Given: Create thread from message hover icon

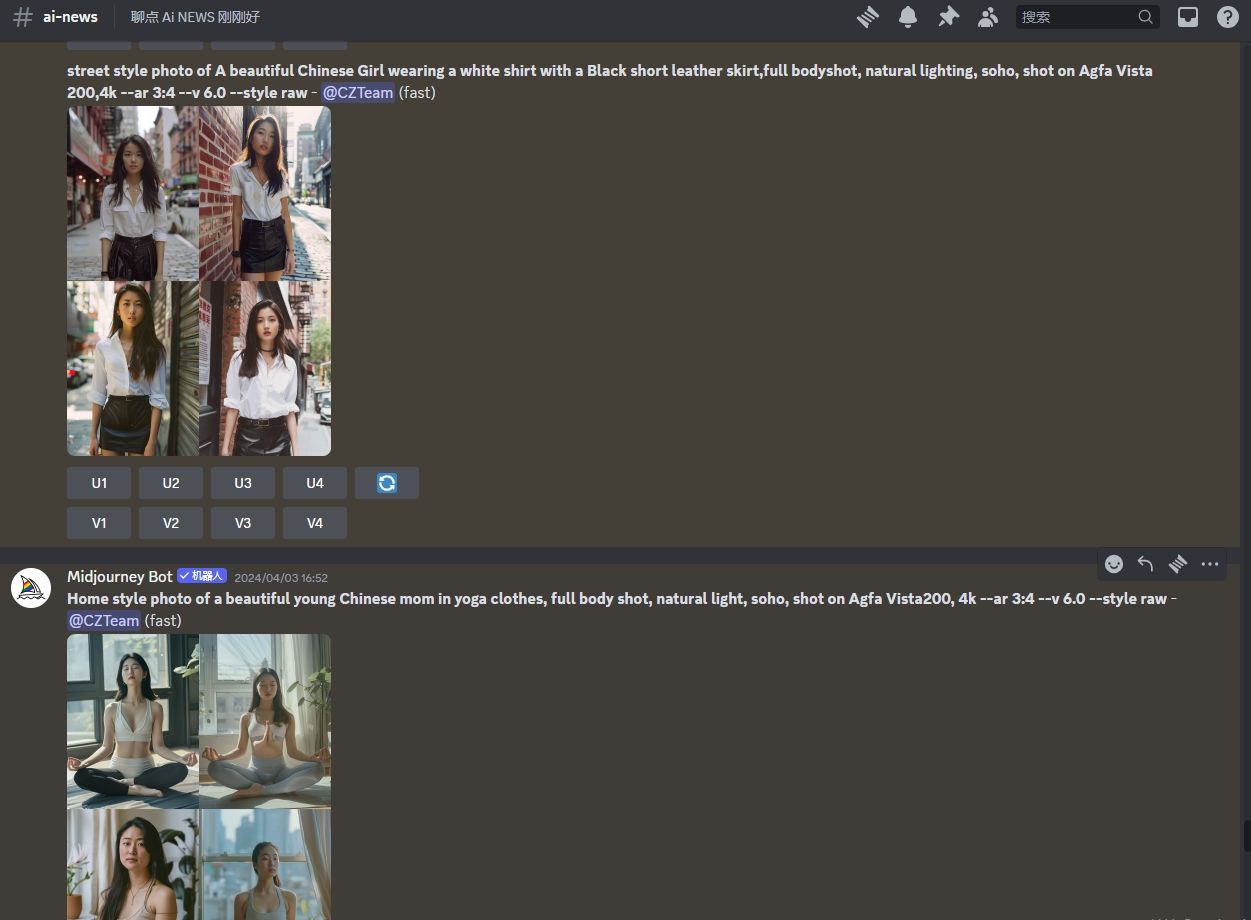Looking at the screenshot, I should tap(1178, 564).
